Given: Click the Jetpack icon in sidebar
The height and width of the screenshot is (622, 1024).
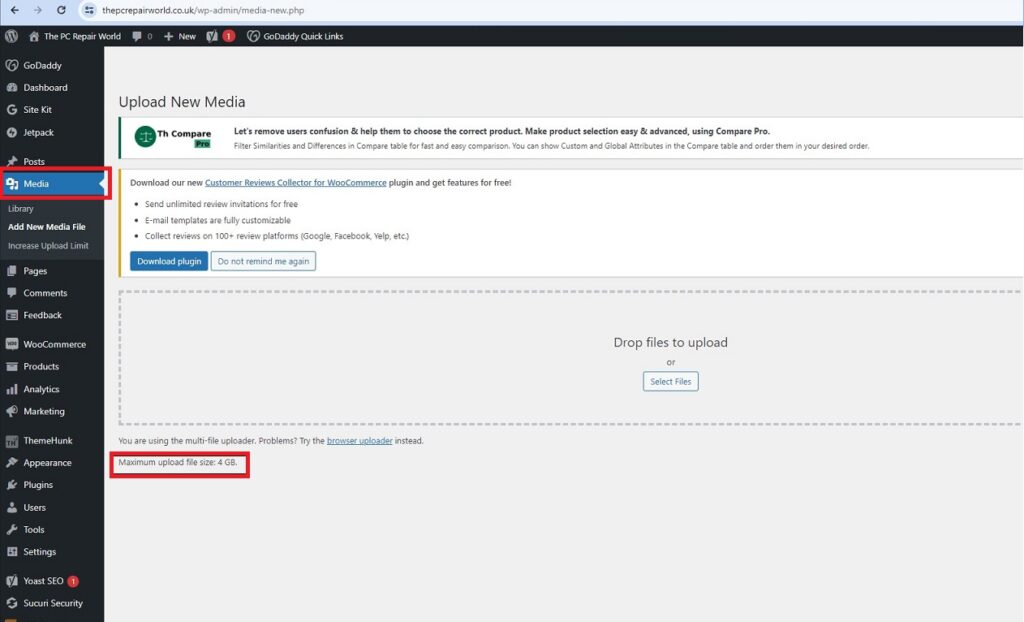Looking at the screenshot, I should (x=12, y=132).
